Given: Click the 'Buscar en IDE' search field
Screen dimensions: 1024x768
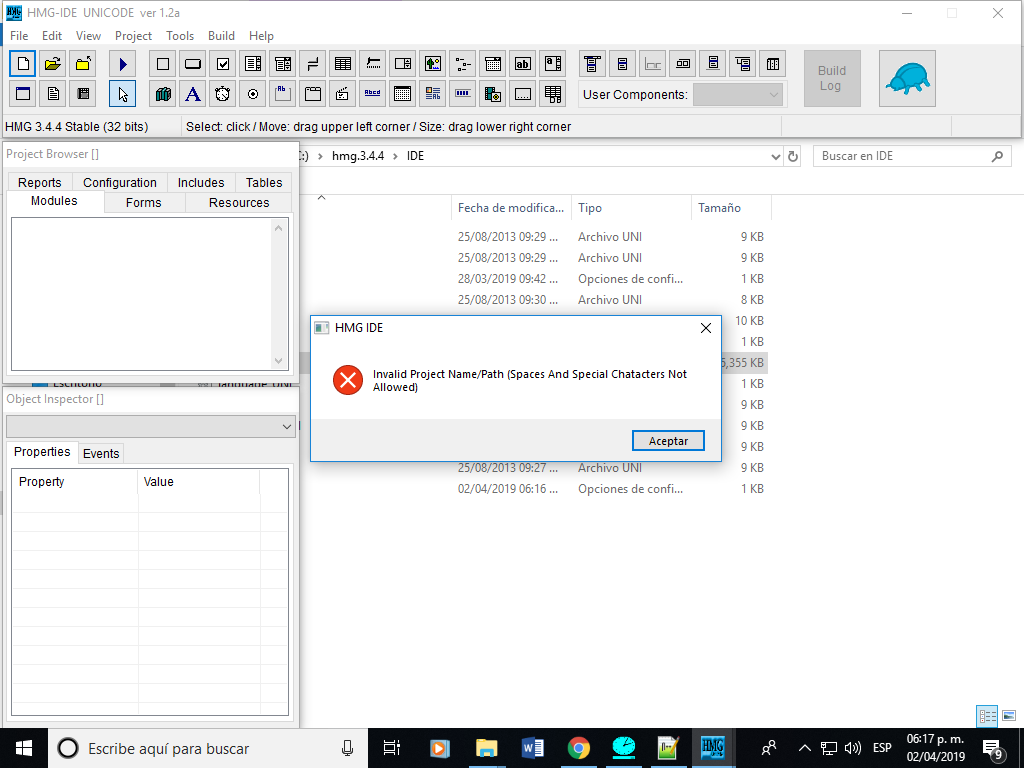Looking at the screenshot, I should pyautogui.click(x=912, y=156).
